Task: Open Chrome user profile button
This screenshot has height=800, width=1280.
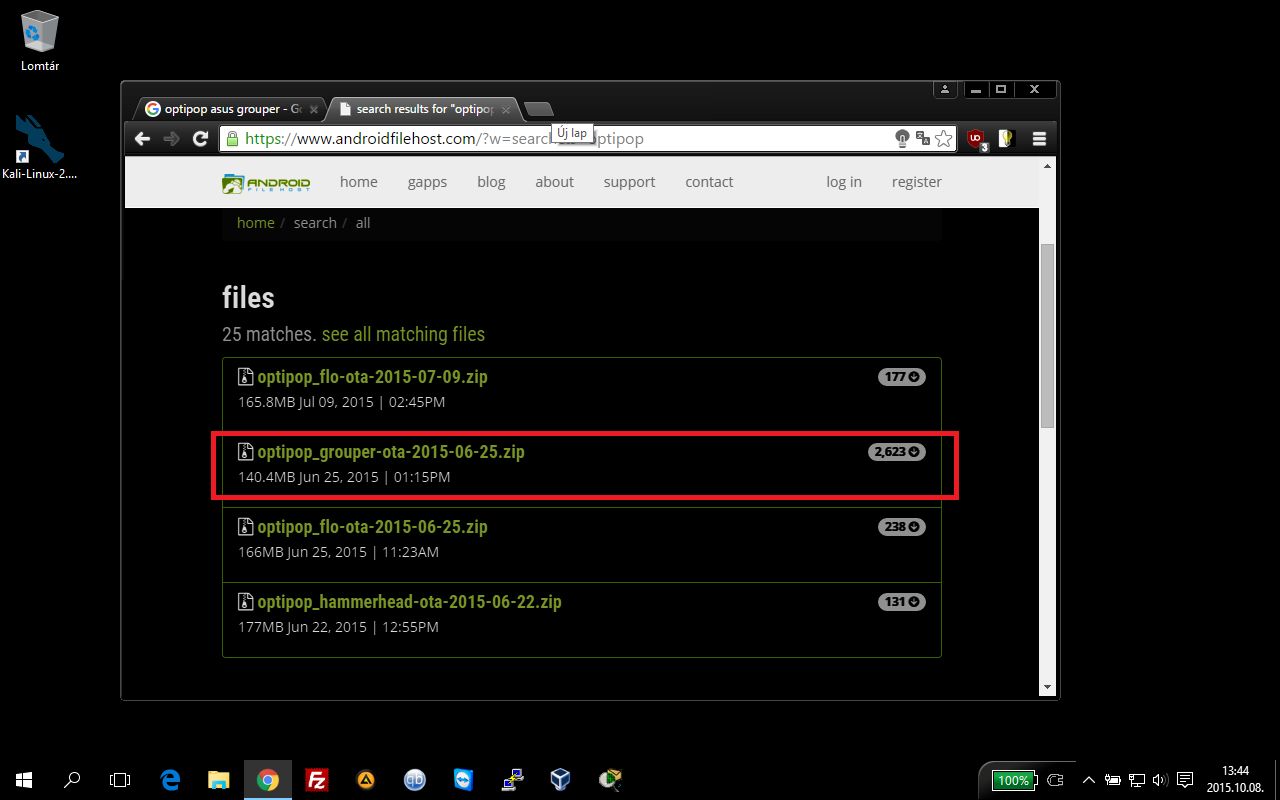Action: click(945, 89)
